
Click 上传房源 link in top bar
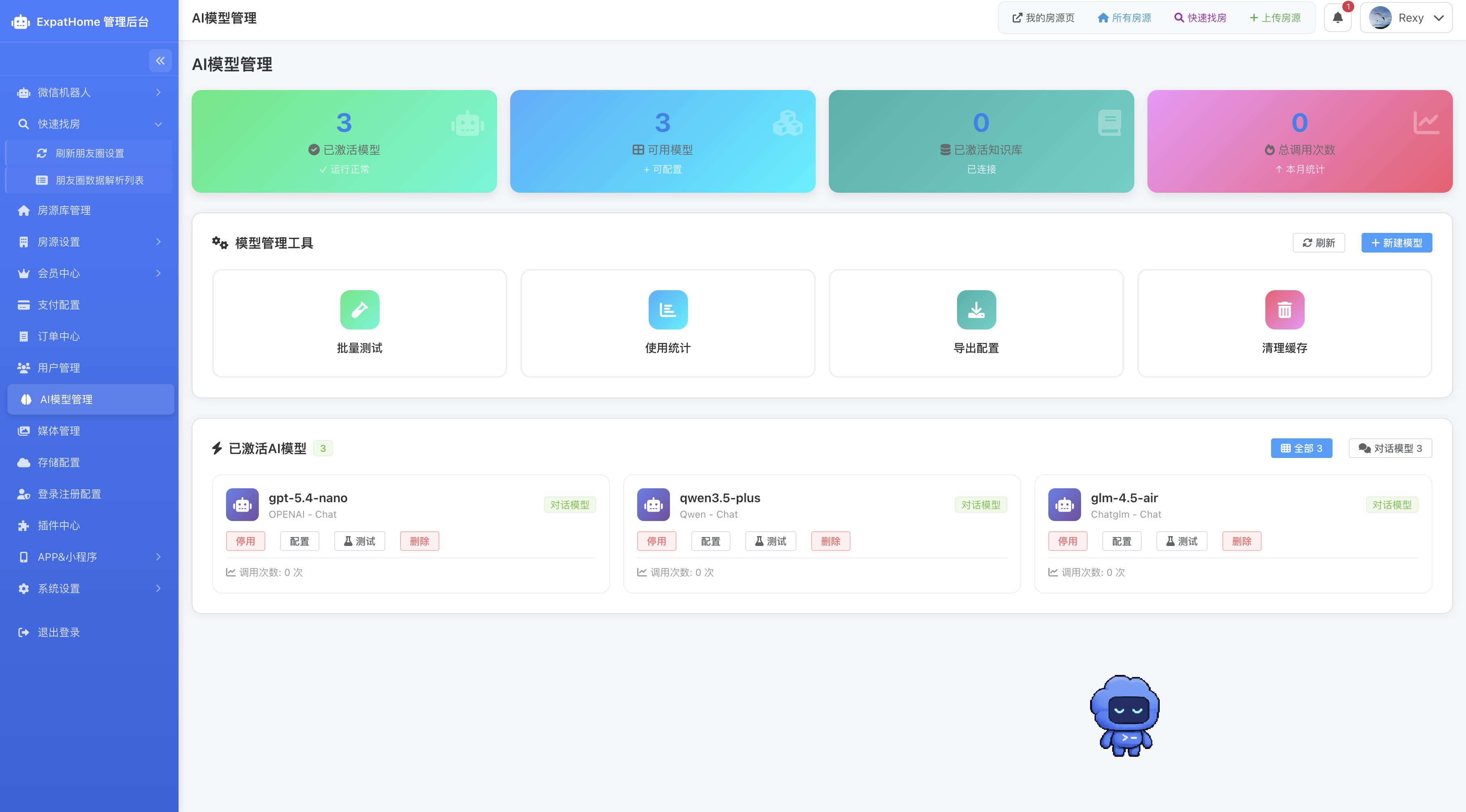coord(1275,18)
